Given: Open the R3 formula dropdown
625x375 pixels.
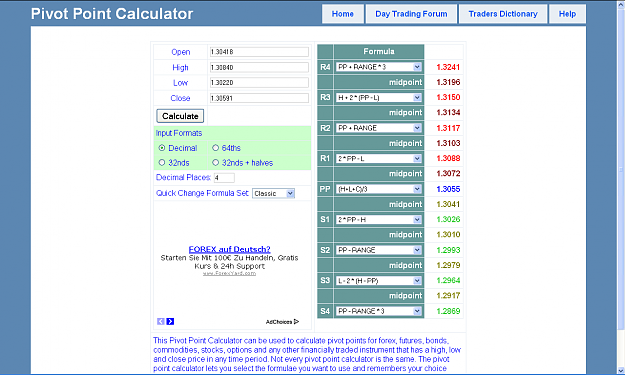Looking at the screenshot, I should [379, 98].
